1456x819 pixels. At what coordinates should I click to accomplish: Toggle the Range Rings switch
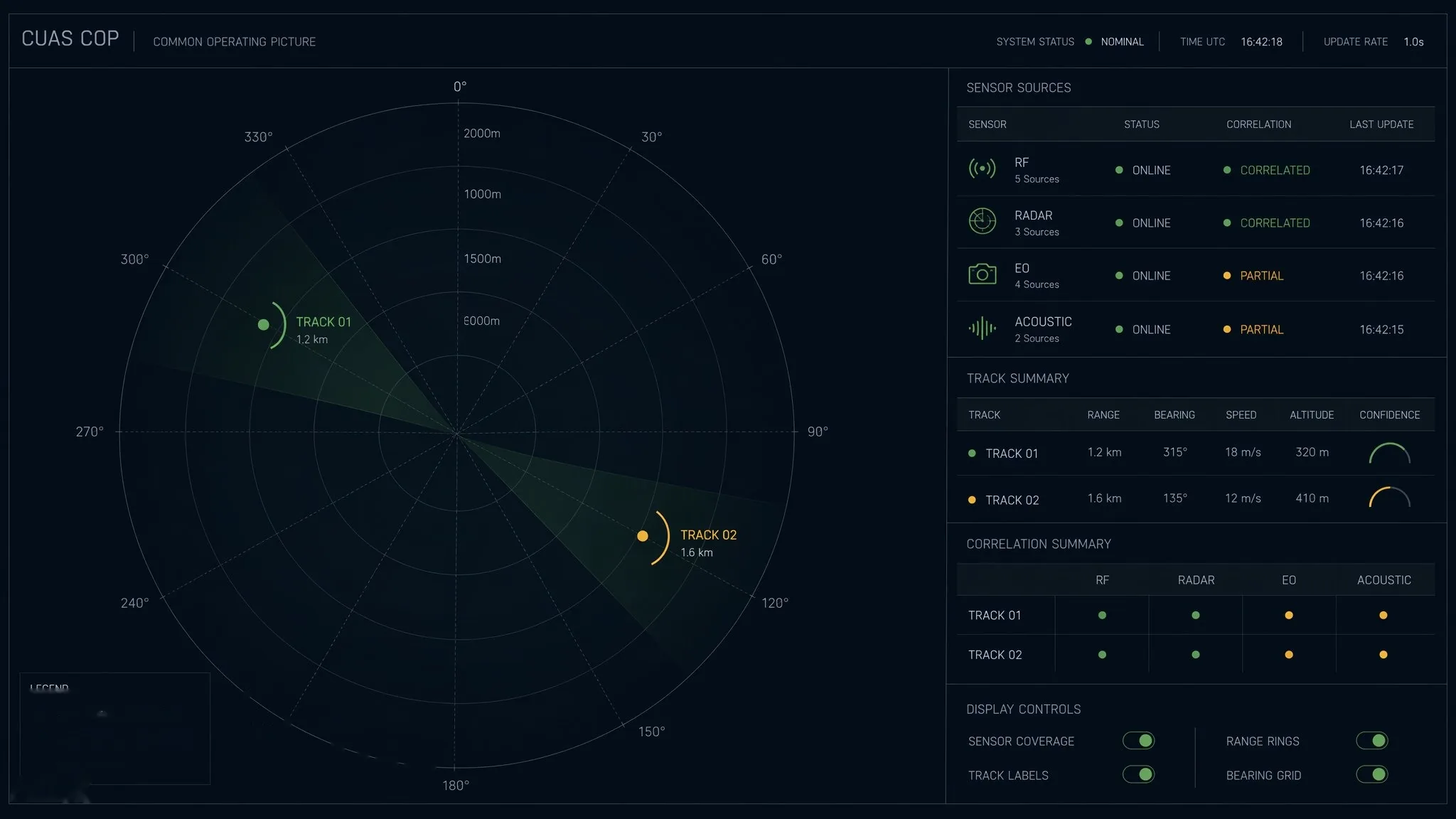pyautogui.click(x=1372, y=741)
